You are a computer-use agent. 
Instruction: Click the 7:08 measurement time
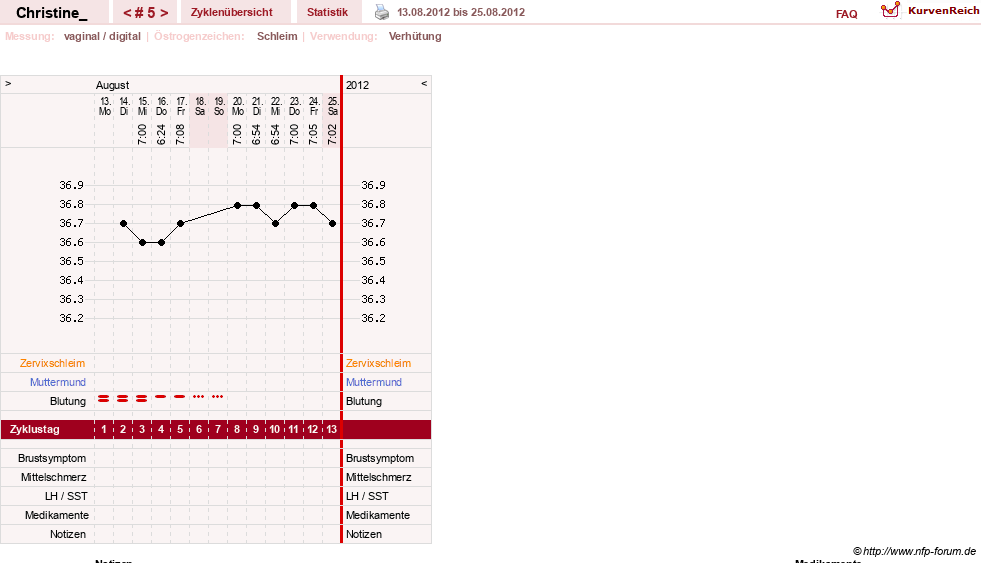click(180, 134)
